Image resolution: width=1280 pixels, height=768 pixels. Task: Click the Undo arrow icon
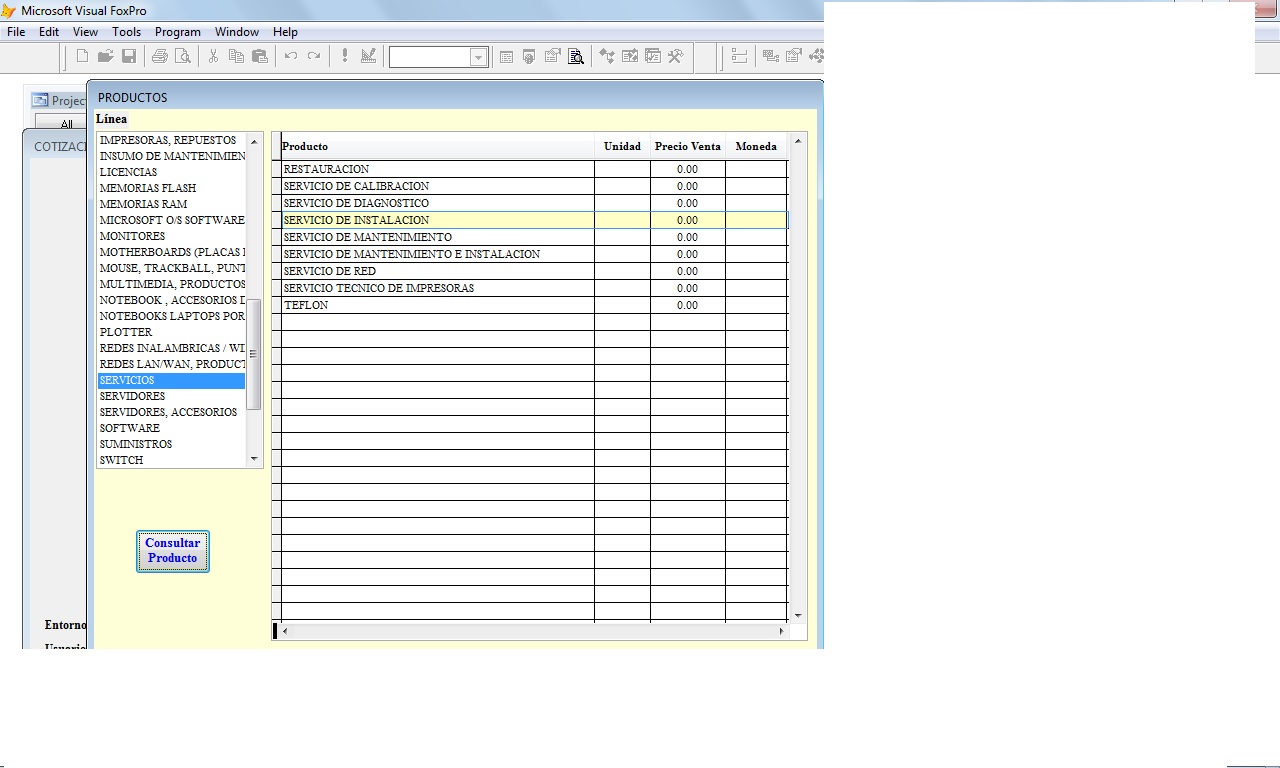click(x=290, y=56)
